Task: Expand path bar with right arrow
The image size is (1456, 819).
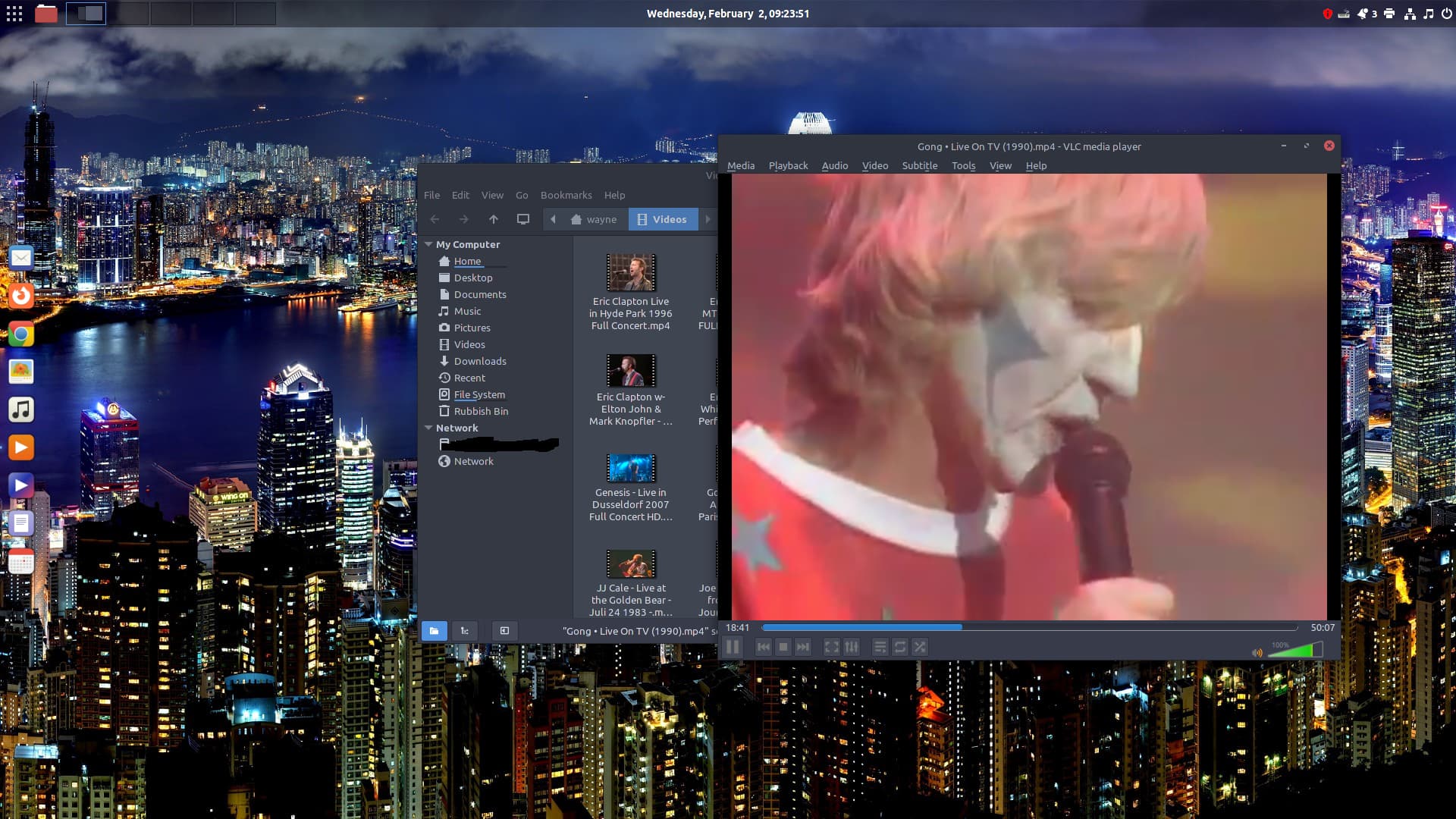Action: click(x=708, y=219)
